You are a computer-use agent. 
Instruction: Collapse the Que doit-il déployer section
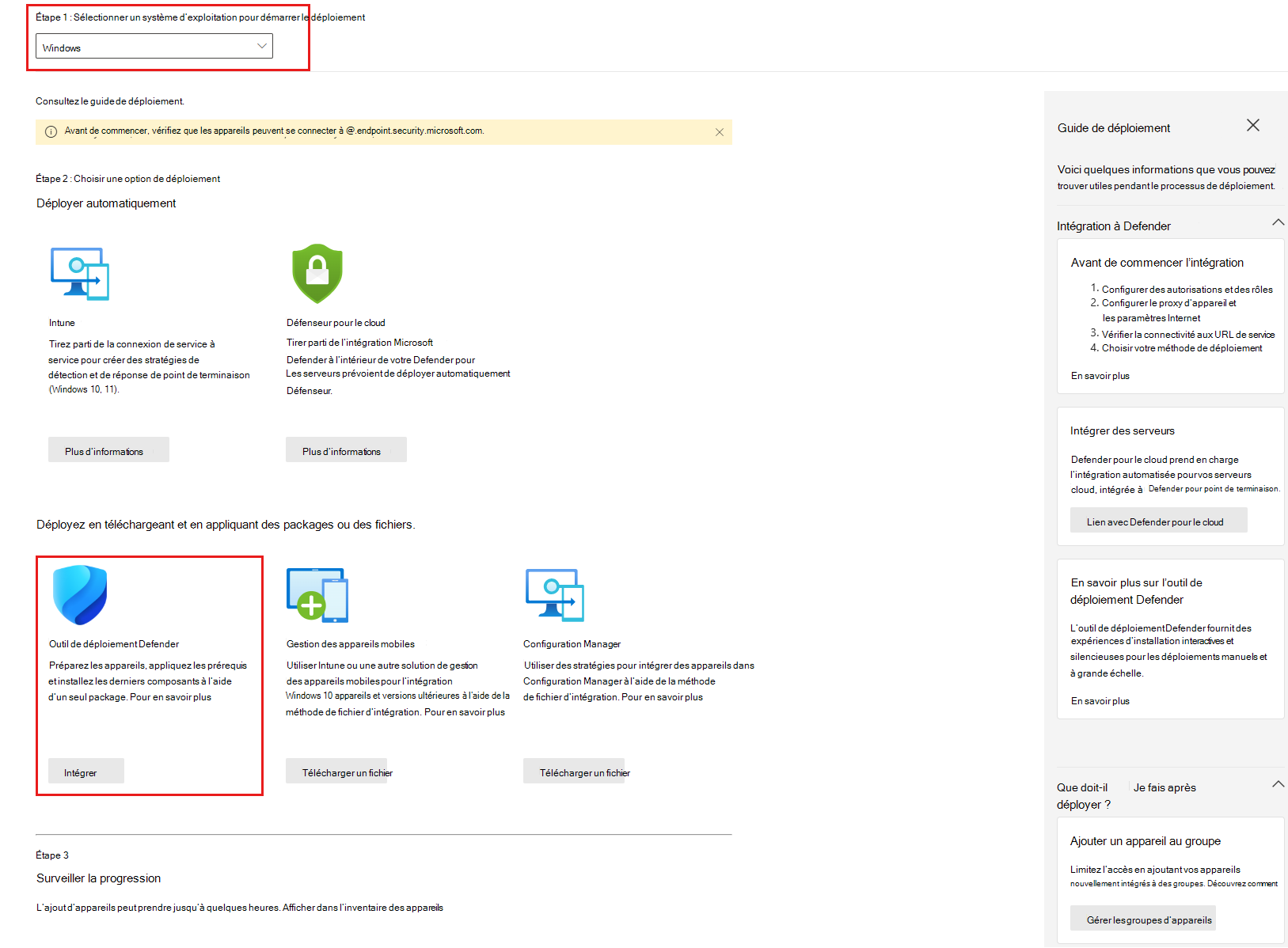pos(1278,784)
